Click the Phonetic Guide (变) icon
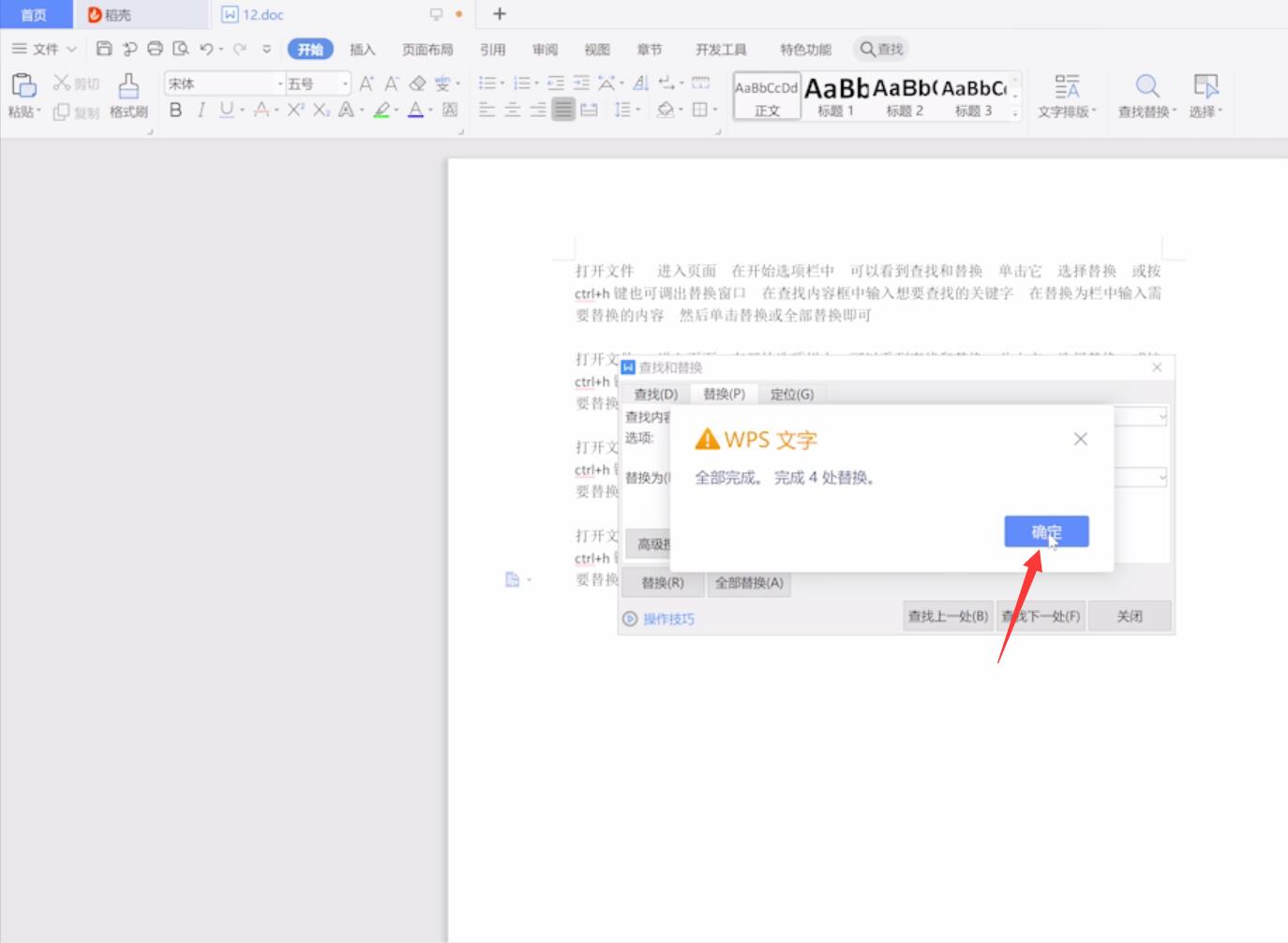The height and width of the screenshot is (943, 1288). (x=442, y=83)
